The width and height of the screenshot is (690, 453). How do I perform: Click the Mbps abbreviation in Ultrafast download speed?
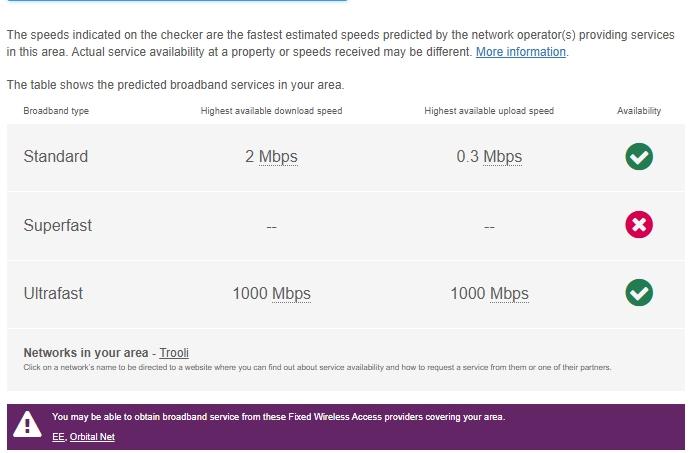(x=291, y=294)
